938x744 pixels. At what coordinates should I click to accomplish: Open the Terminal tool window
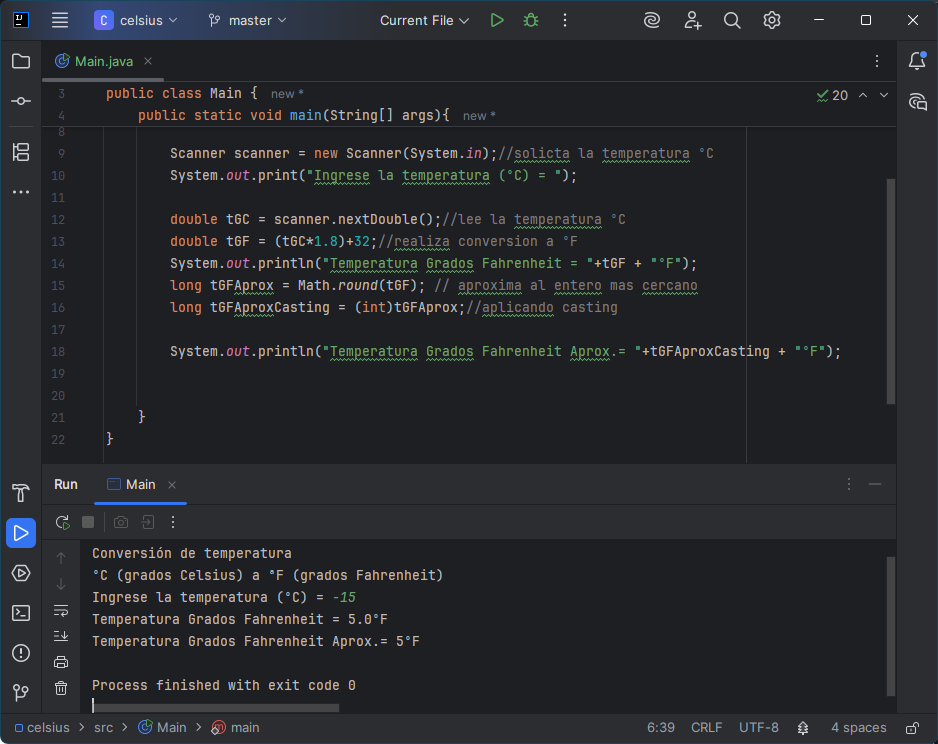coord(21,613)
